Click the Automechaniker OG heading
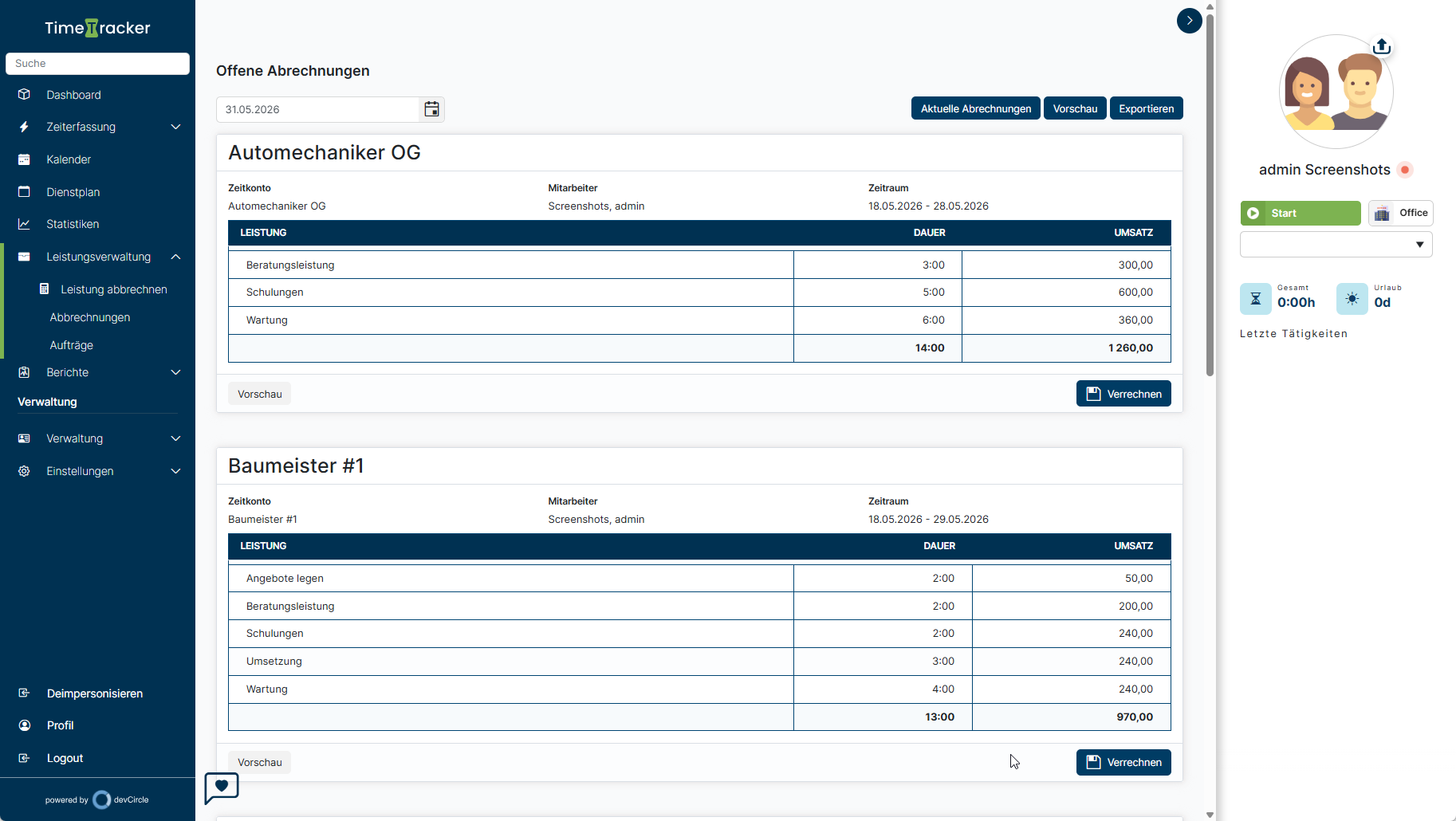Viewport: 1456px width, 821px height. (x=325, y=152)
